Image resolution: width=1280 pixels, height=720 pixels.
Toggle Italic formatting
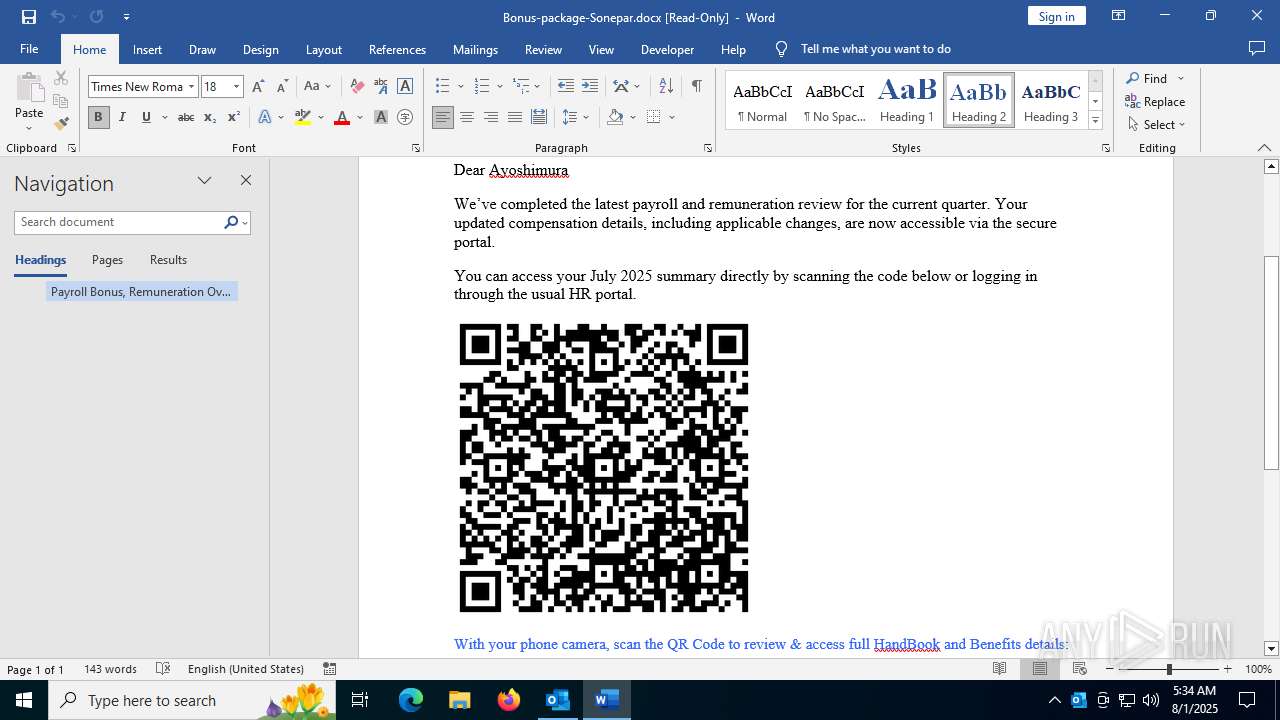point(122,117)
